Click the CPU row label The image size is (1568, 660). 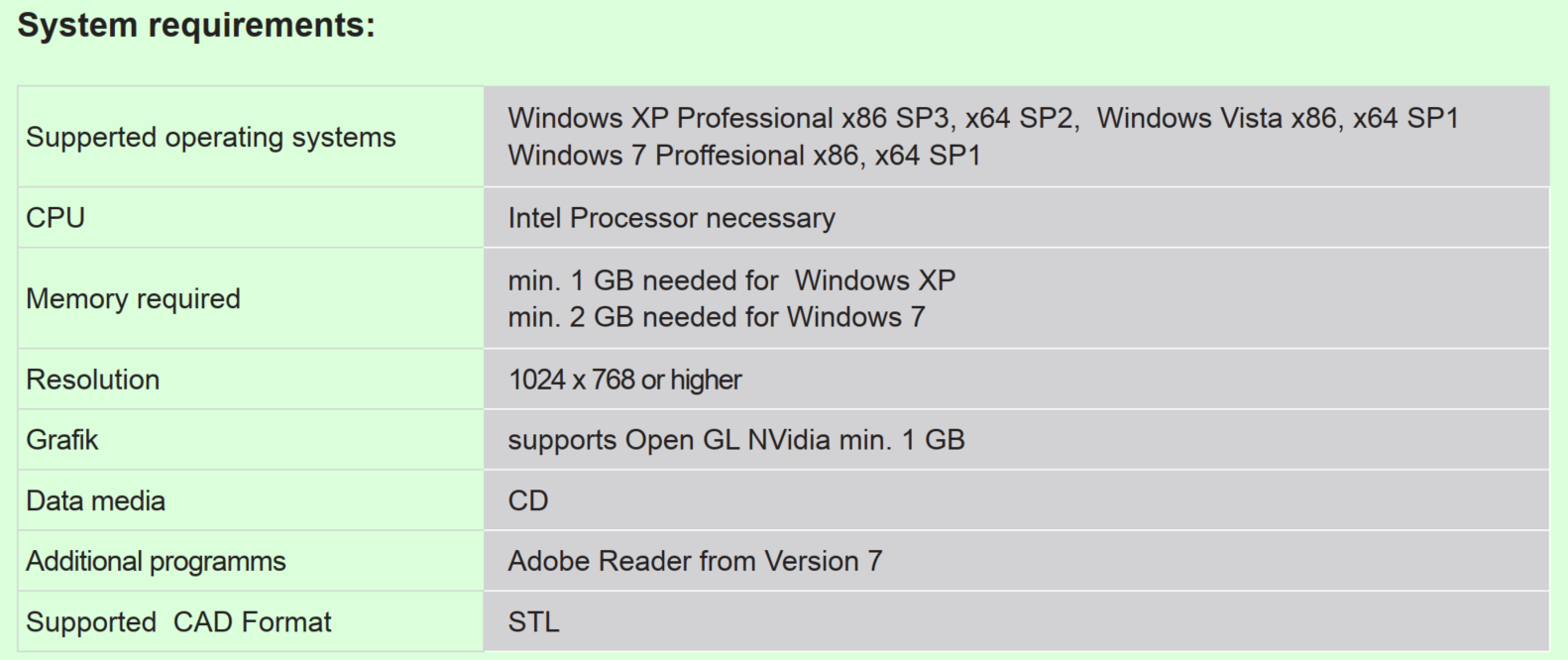pyautogui.click(x=56, y=218)
